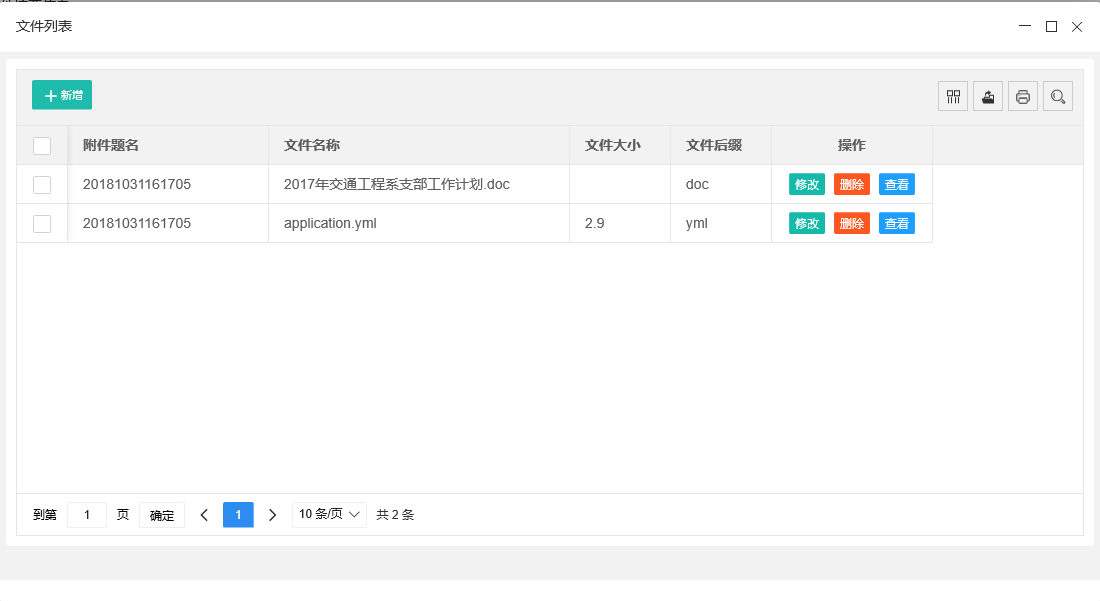Open the search icon in toolbar

pos(1058,97)
